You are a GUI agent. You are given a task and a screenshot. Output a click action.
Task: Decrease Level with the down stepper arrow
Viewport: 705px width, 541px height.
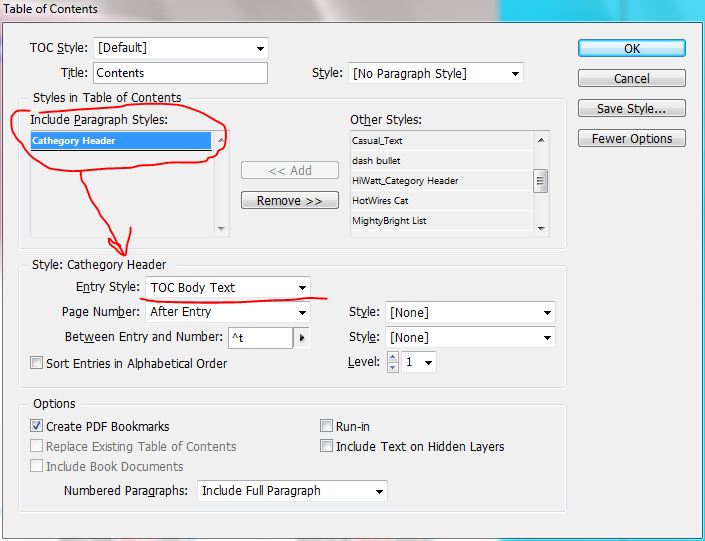[x=393, y=367]
